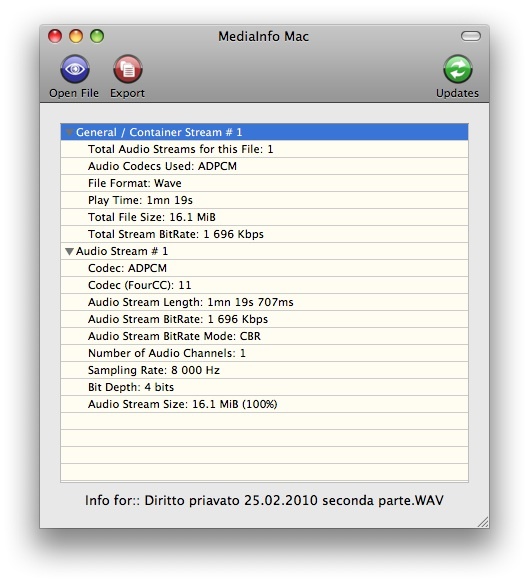
Task: Select the Codec (FourCC): 11 row
Action: pyautogui.click(x=264, y=285)
